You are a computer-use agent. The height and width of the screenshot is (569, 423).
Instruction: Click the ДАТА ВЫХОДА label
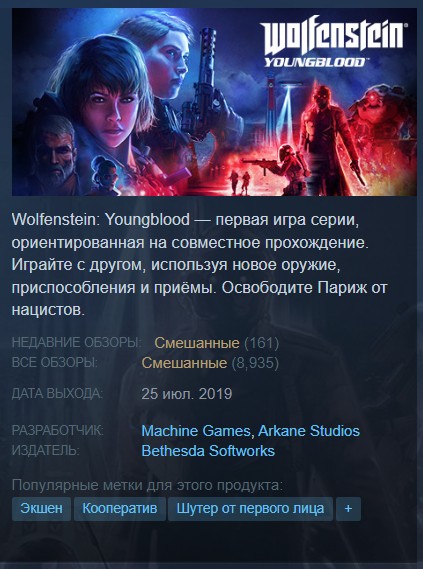[57, 393]
